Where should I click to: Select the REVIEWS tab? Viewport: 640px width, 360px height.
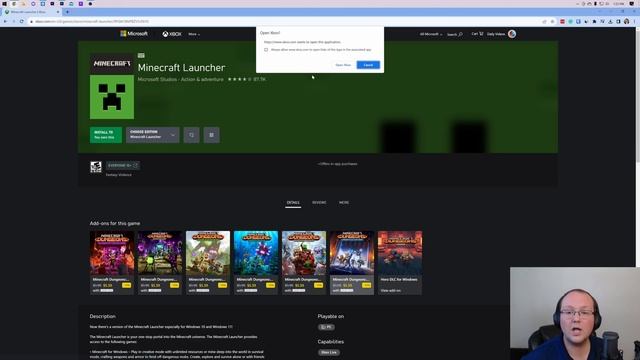click(319, 203)
